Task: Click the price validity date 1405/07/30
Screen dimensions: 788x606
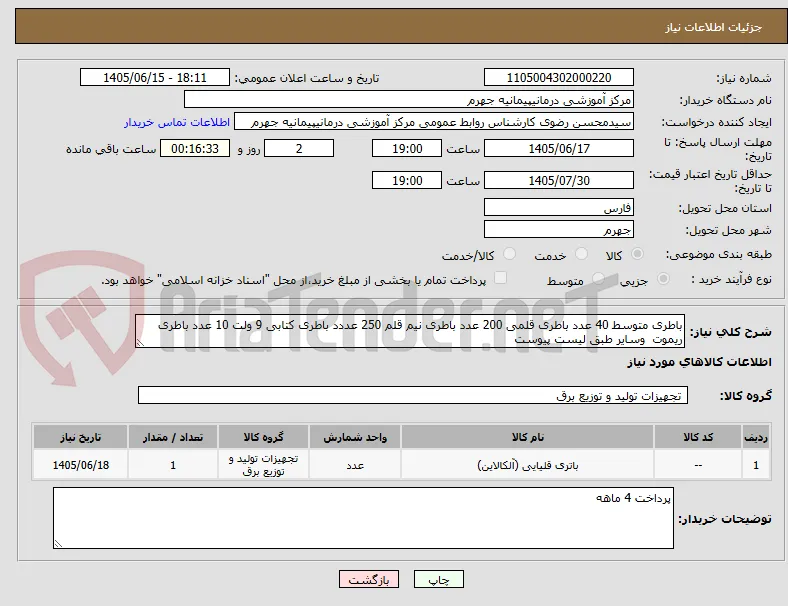Action: (x=559, y=180)
